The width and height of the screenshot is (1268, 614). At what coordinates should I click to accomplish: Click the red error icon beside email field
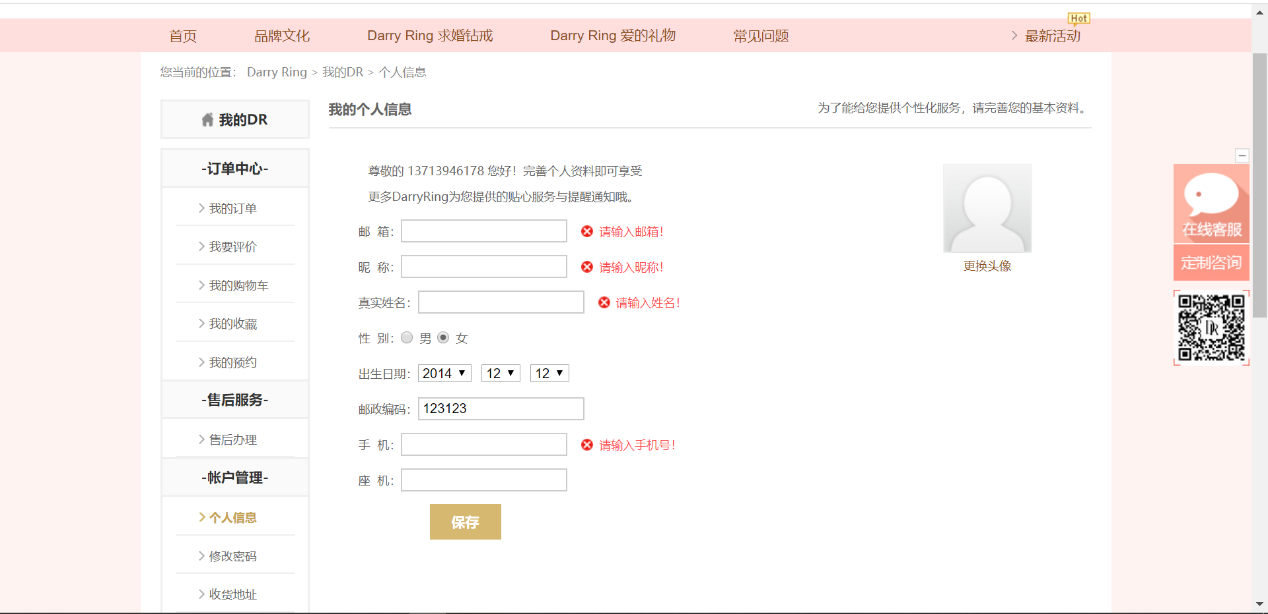587,231
